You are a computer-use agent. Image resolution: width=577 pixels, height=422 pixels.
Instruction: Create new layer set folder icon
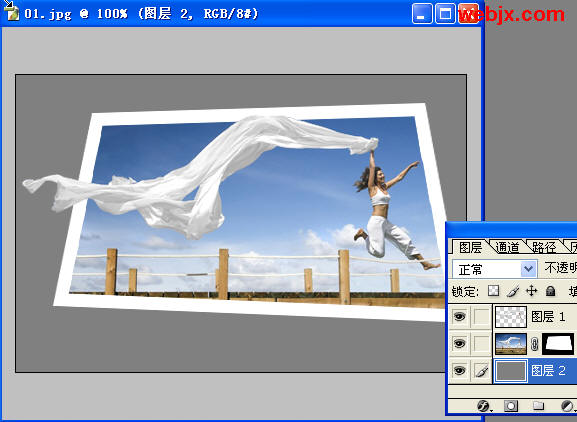[538, 405]
